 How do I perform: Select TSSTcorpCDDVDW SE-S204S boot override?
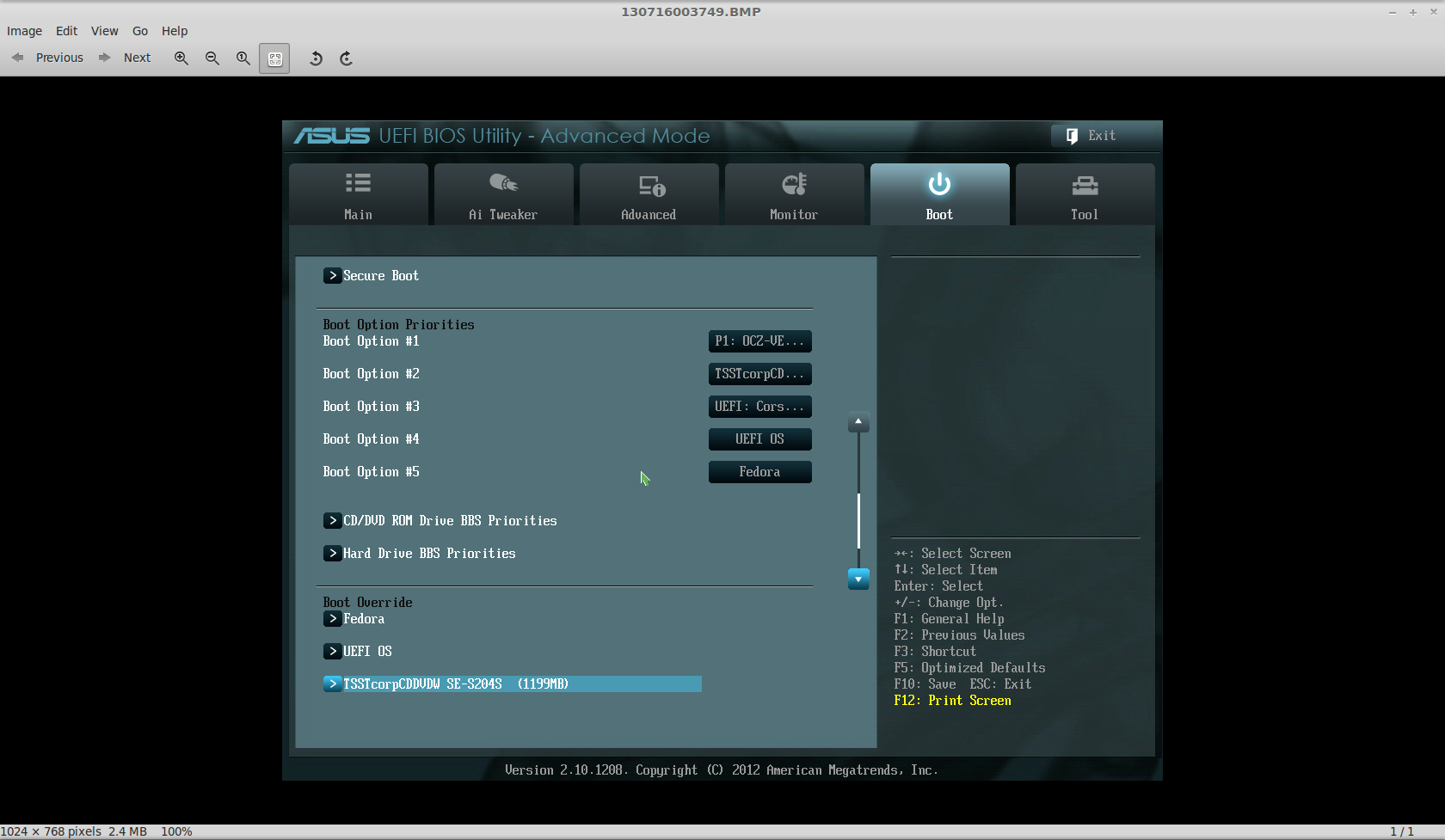pyautogui.click(x=513, y=684)
